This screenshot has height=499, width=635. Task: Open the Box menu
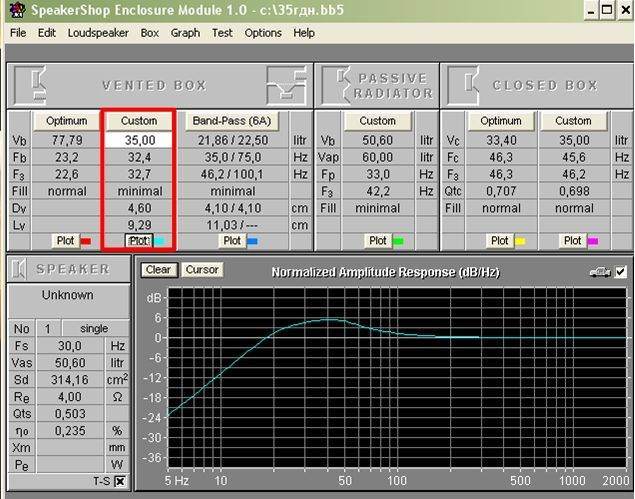point(149,32)
